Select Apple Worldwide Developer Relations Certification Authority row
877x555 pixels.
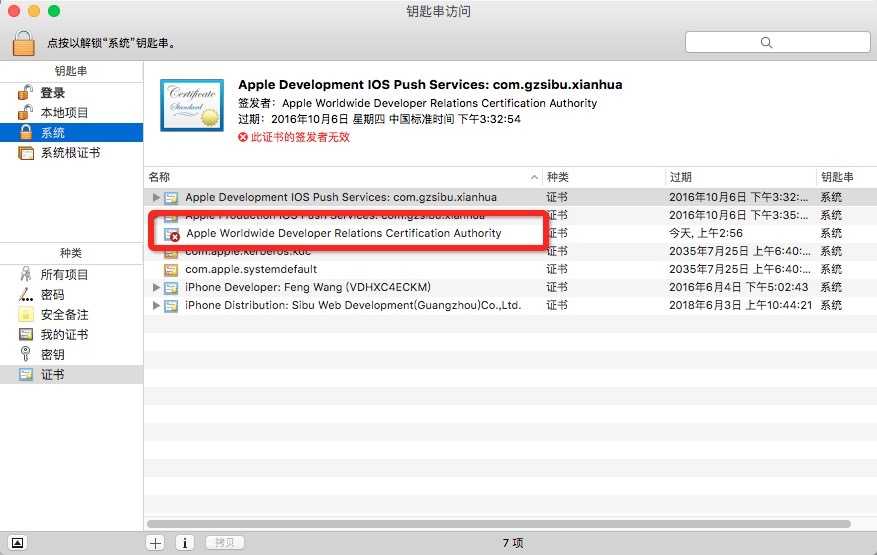click(x=510, y=233)
